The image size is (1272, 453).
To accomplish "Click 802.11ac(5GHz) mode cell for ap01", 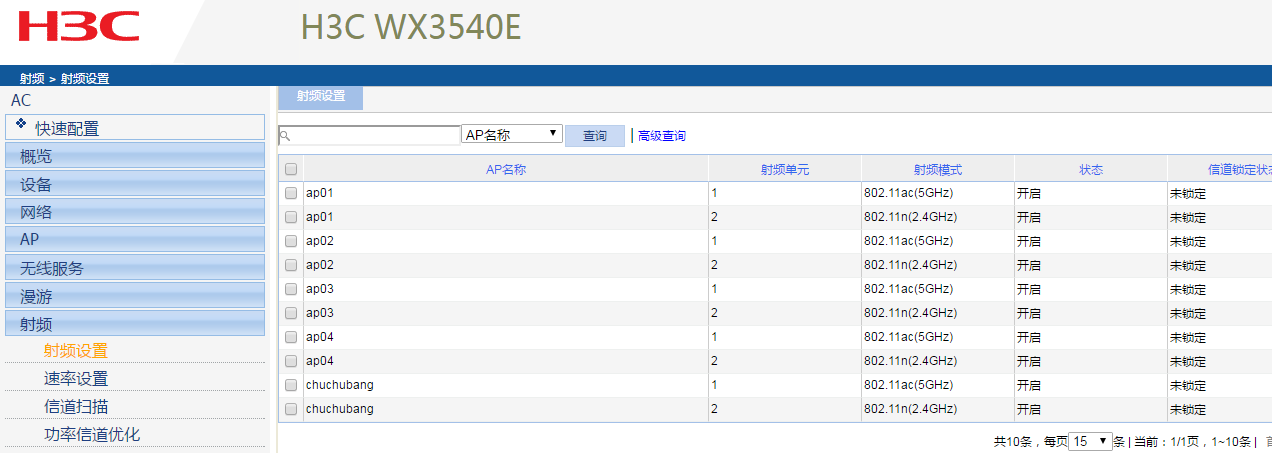I will (x=909, y=193).
